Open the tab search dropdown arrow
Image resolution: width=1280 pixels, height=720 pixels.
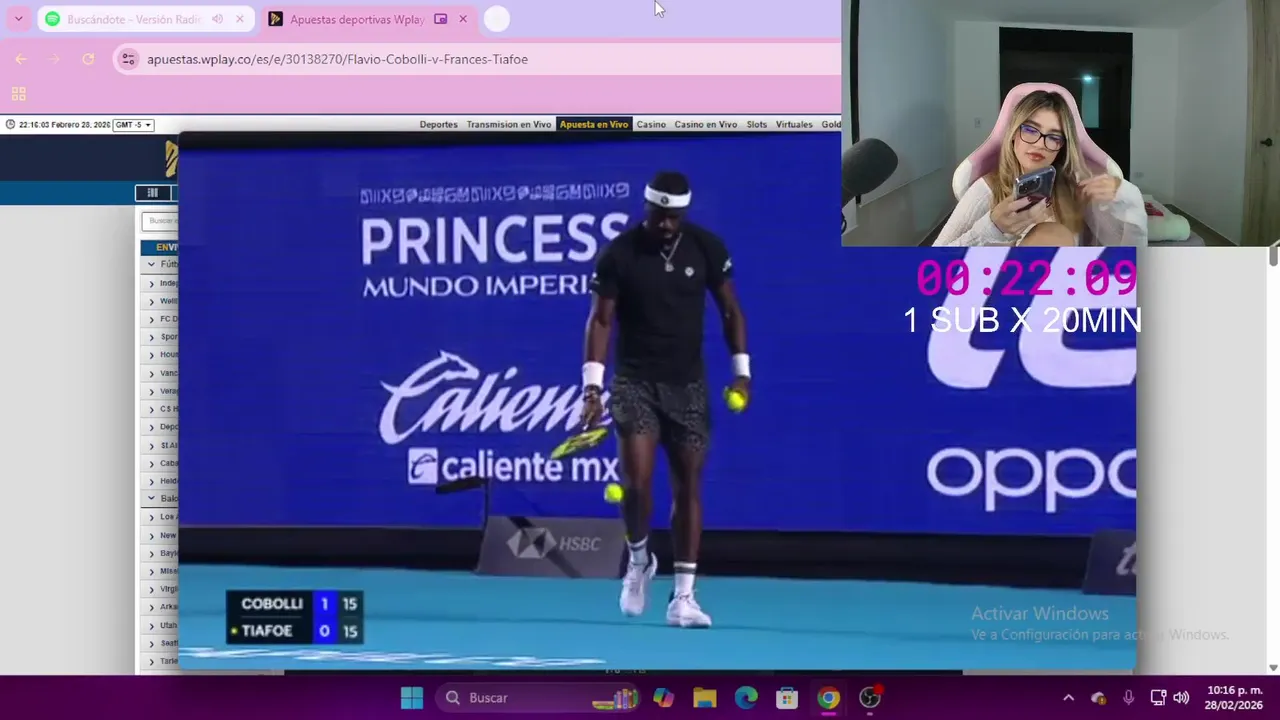[x=18, y=19]
